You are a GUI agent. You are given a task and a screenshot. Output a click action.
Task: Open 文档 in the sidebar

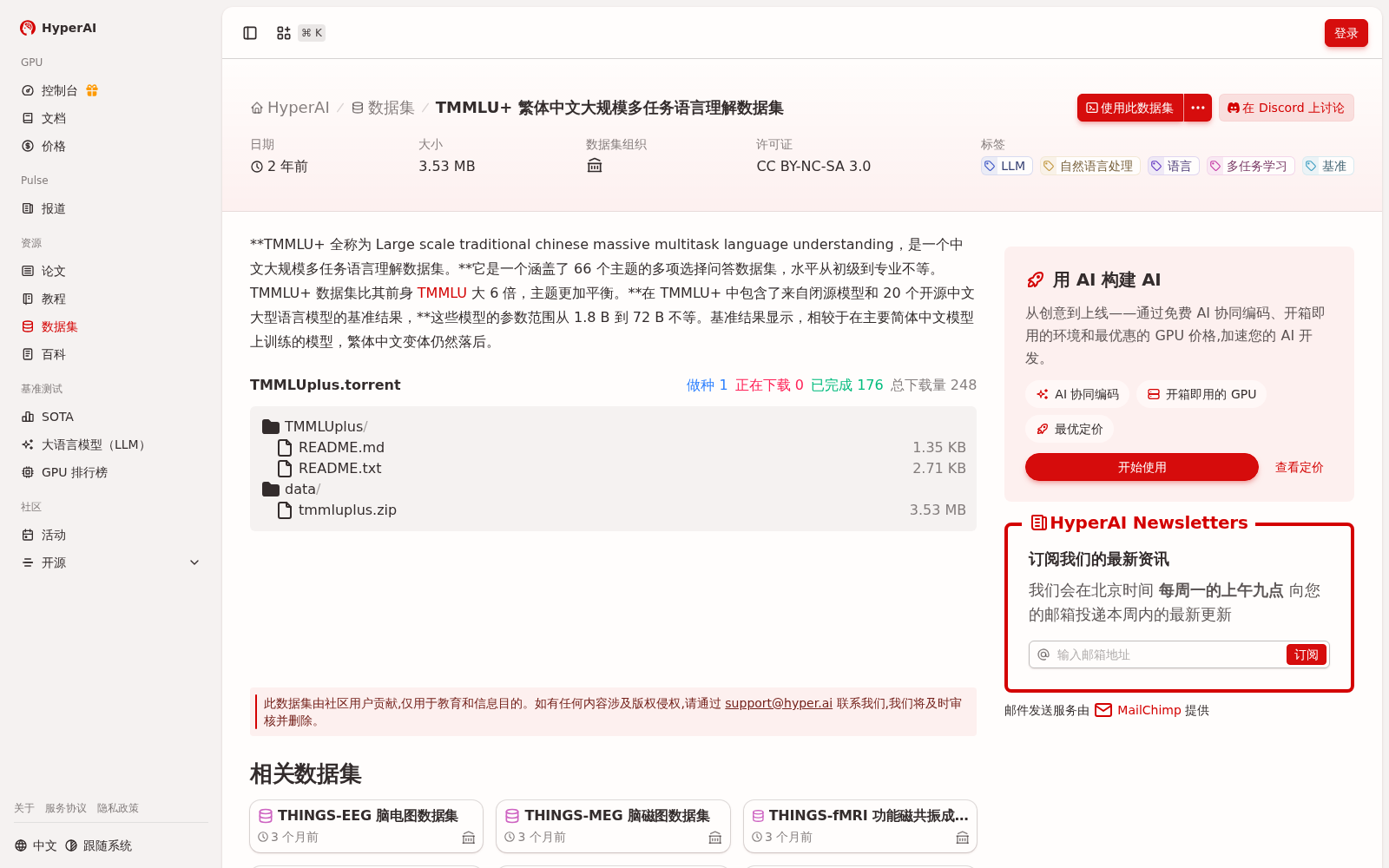tap(54, 118)
